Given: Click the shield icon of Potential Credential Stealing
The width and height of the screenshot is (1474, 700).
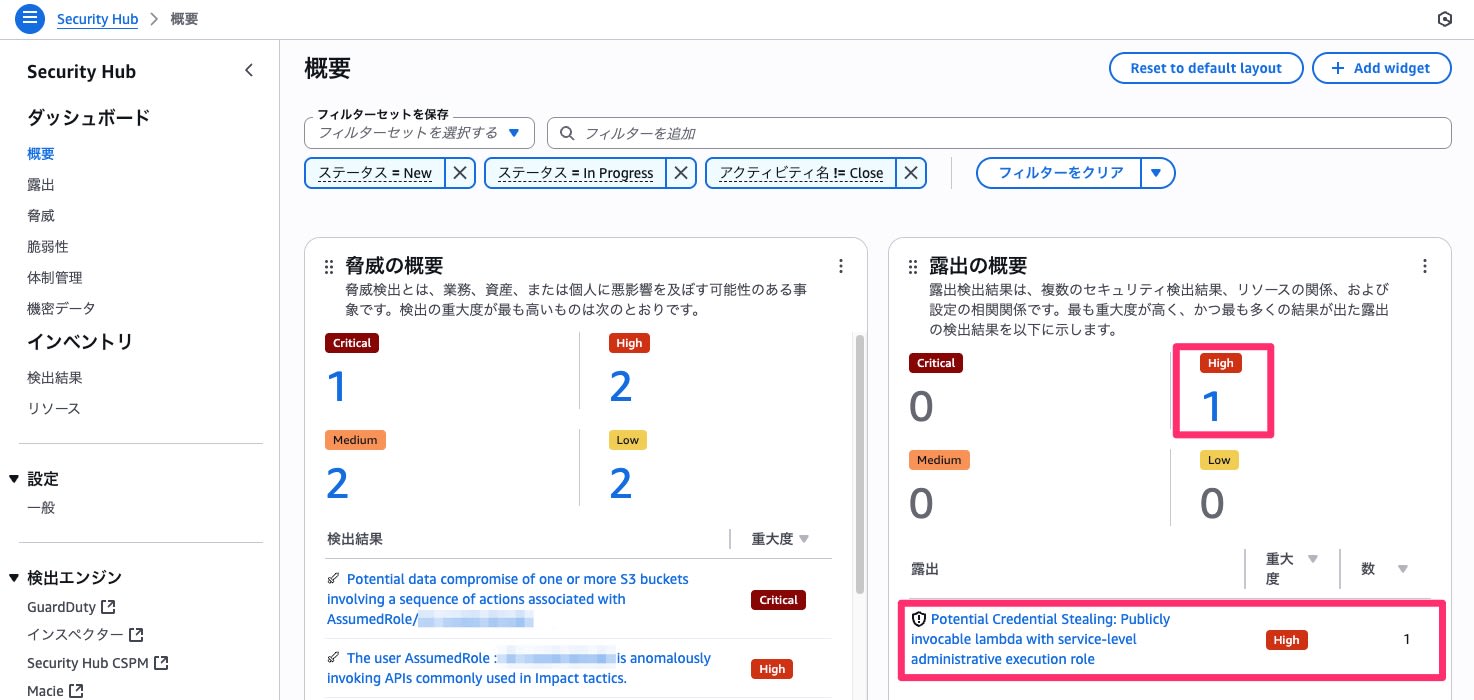Looking at the screenshot, I should point(919,619).
